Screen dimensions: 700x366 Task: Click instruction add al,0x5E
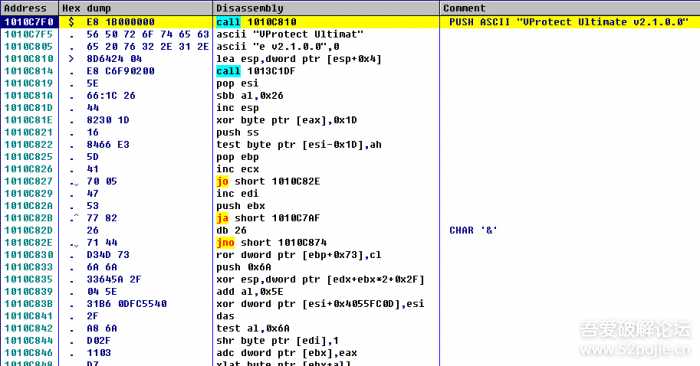click(250, 292)
